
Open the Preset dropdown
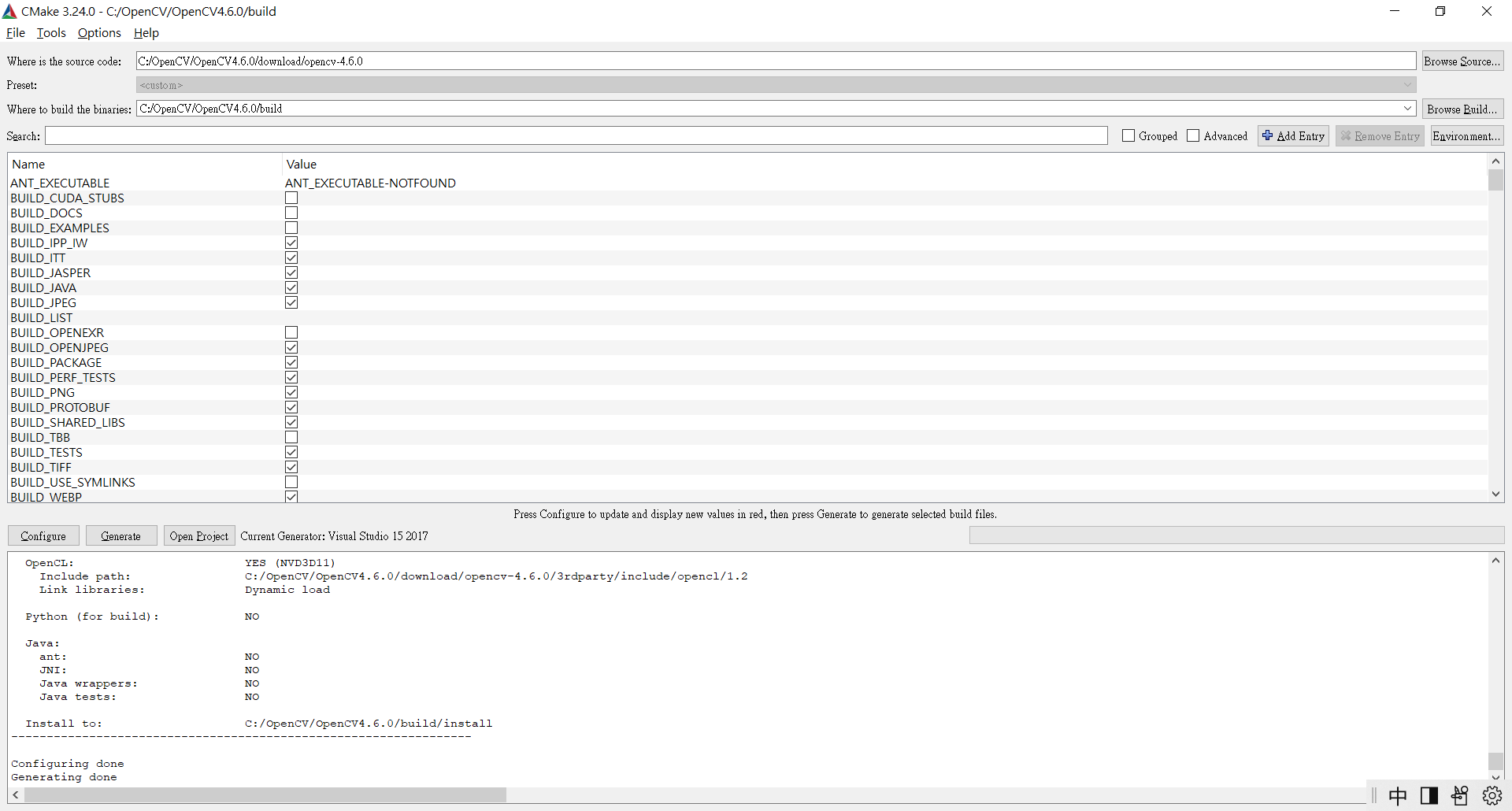click(x=1407, y=85)
